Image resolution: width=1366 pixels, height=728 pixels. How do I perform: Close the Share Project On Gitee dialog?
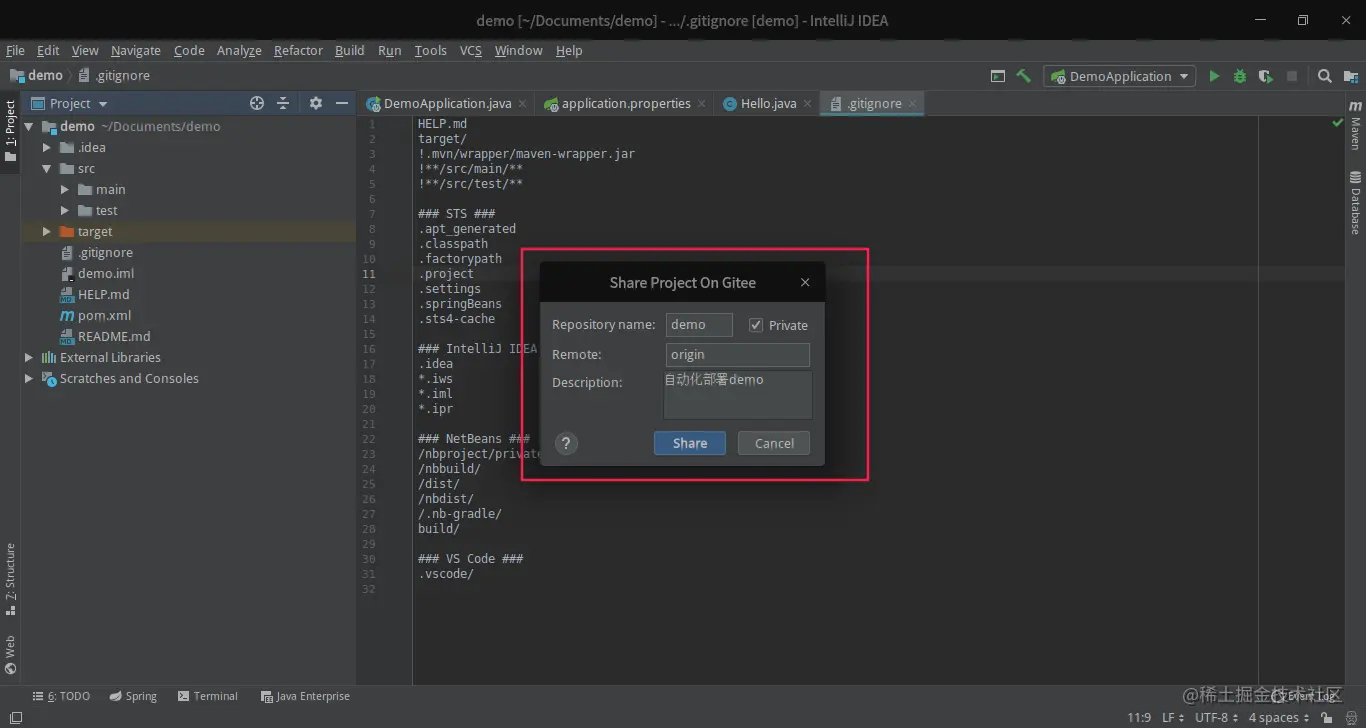coord(805,283)
